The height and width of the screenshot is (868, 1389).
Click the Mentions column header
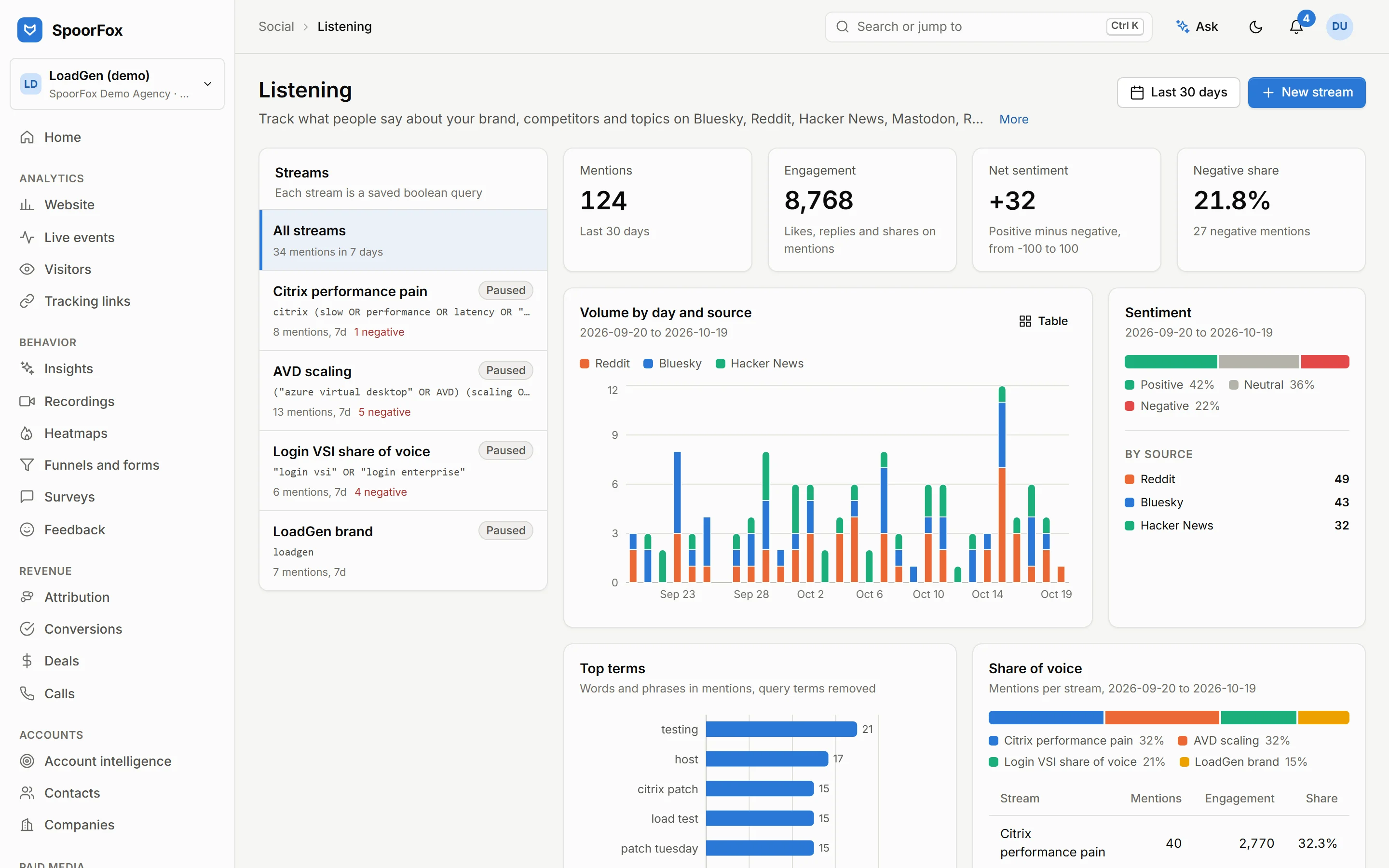point(1156,799)
